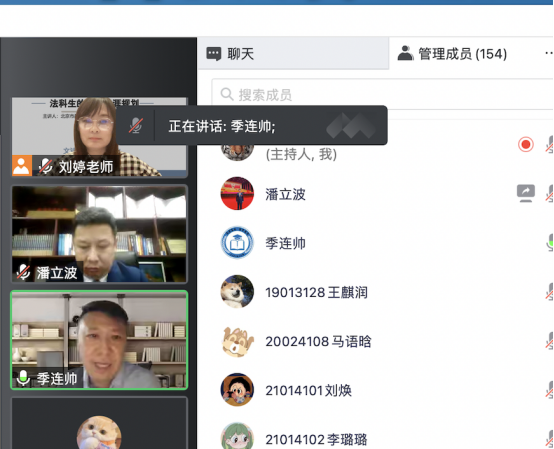
Task: Click 季连帅's school logo avatar
Action: [237, 243]
